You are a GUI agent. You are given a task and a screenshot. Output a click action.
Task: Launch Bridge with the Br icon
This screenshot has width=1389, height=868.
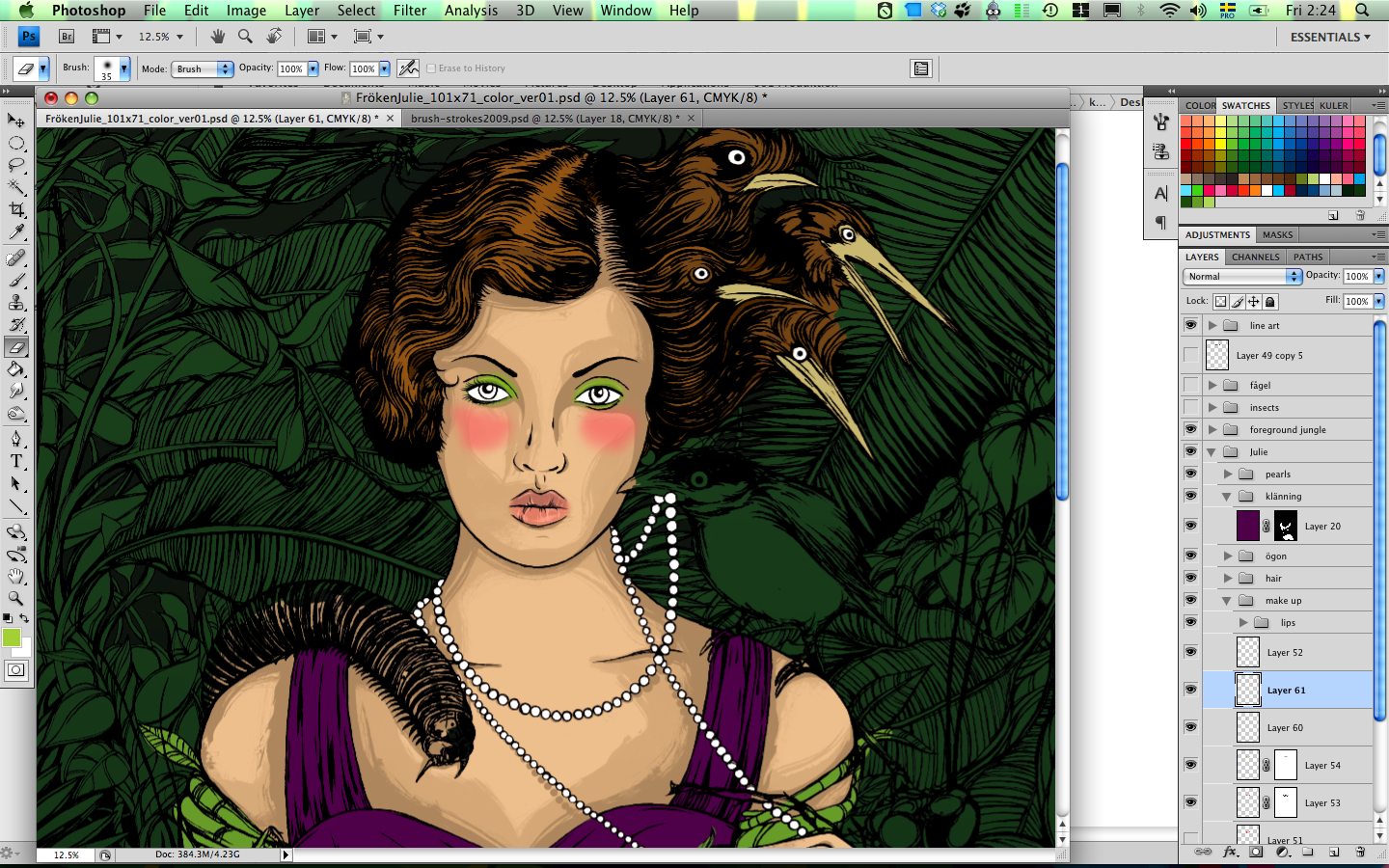(x=67, y=37)
